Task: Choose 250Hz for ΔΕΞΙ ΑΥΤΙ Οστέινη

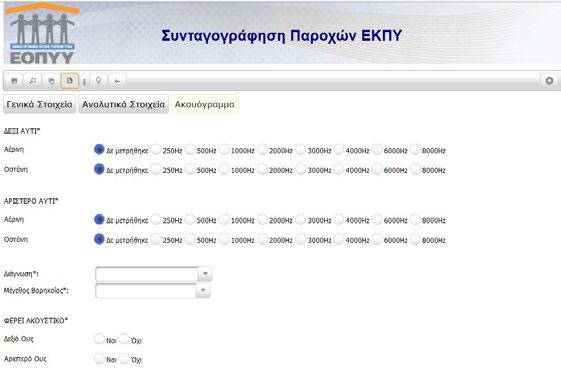Action: tap(156, 169)
